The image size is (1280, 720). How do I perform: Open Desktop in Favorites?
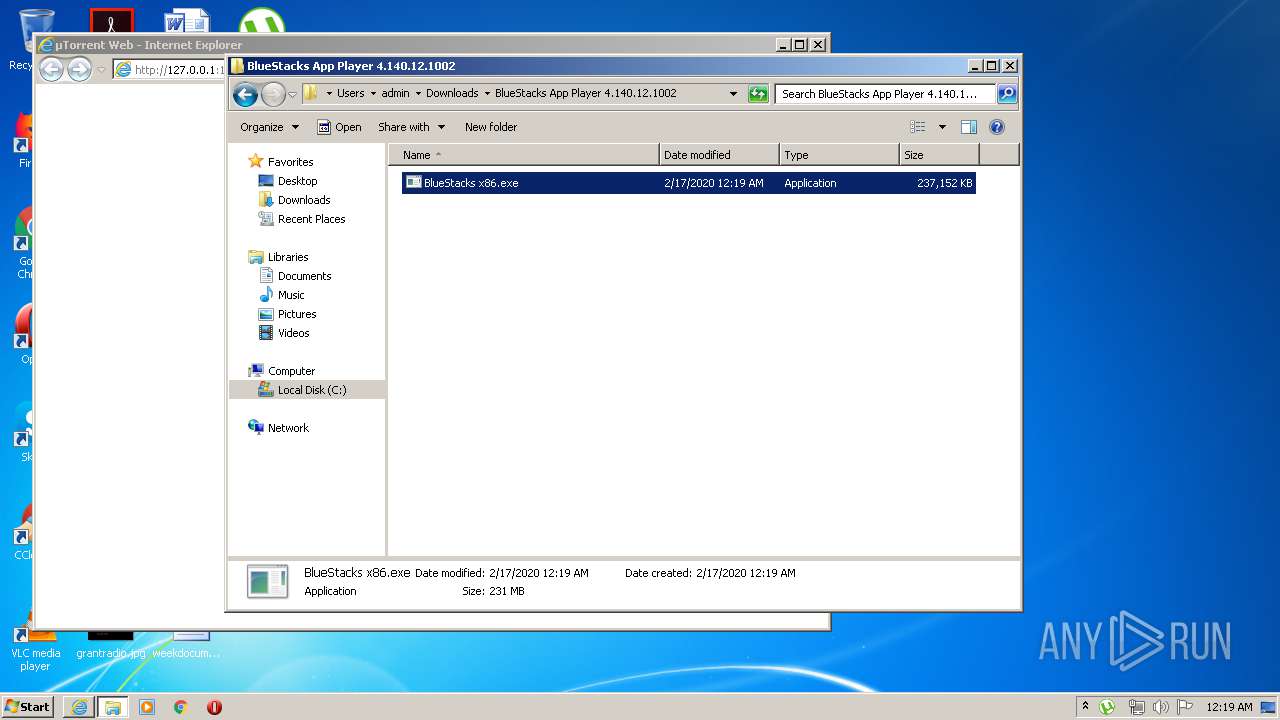pos(297,181)
